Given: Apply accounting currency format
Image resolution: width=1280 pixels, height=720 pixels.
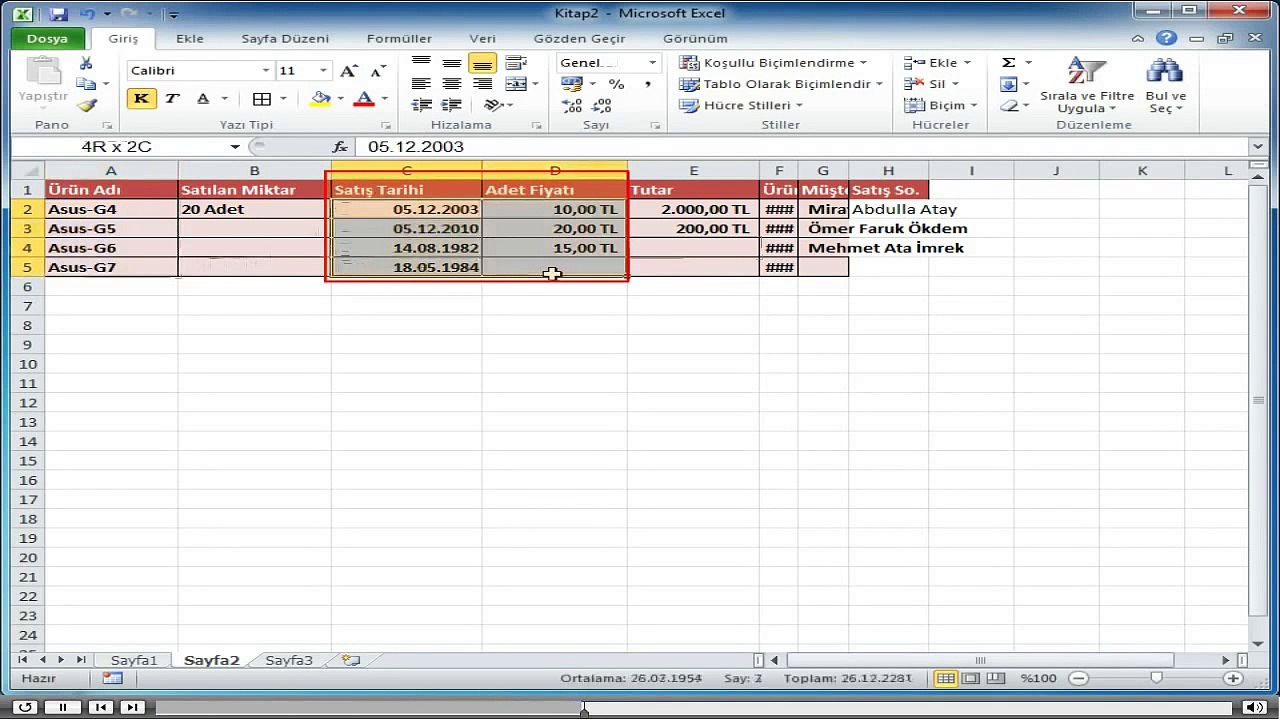Looking at the screenshot, I should (572, 84).
